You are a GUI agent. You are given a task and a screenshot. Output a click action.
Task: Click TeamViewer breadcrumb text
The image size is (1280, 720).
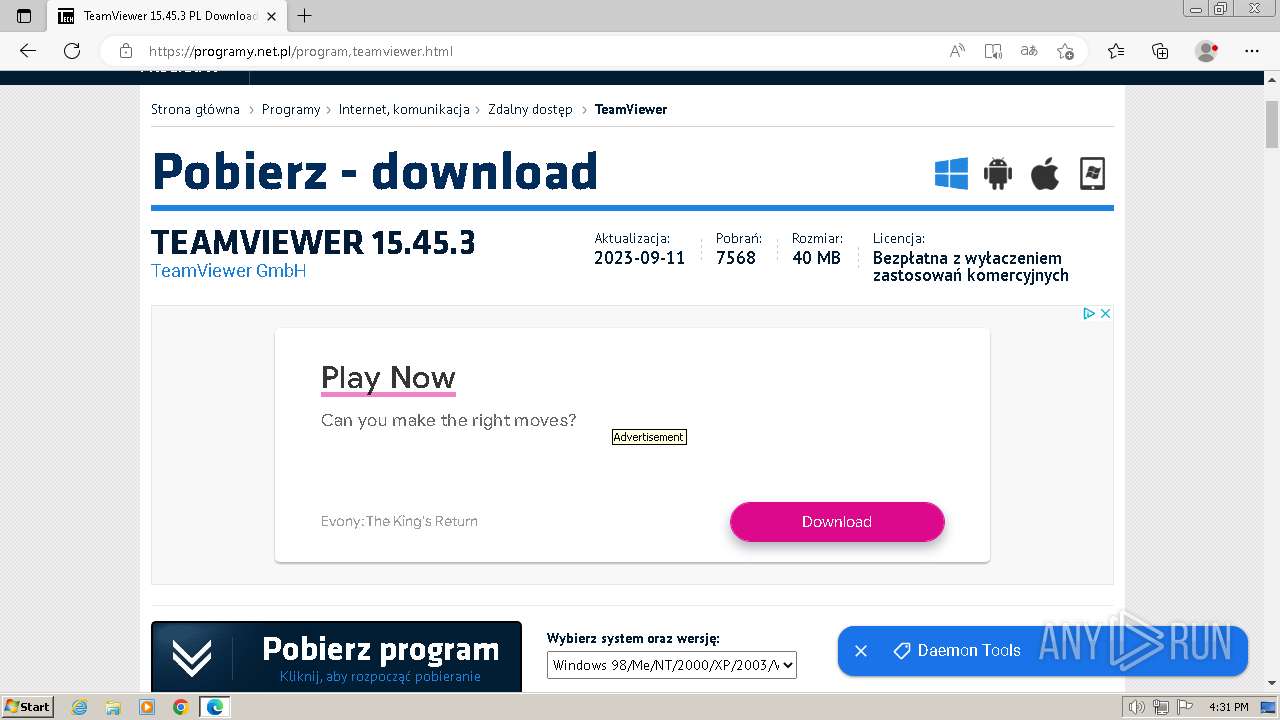pyautogui.click(x=631, y=109)
